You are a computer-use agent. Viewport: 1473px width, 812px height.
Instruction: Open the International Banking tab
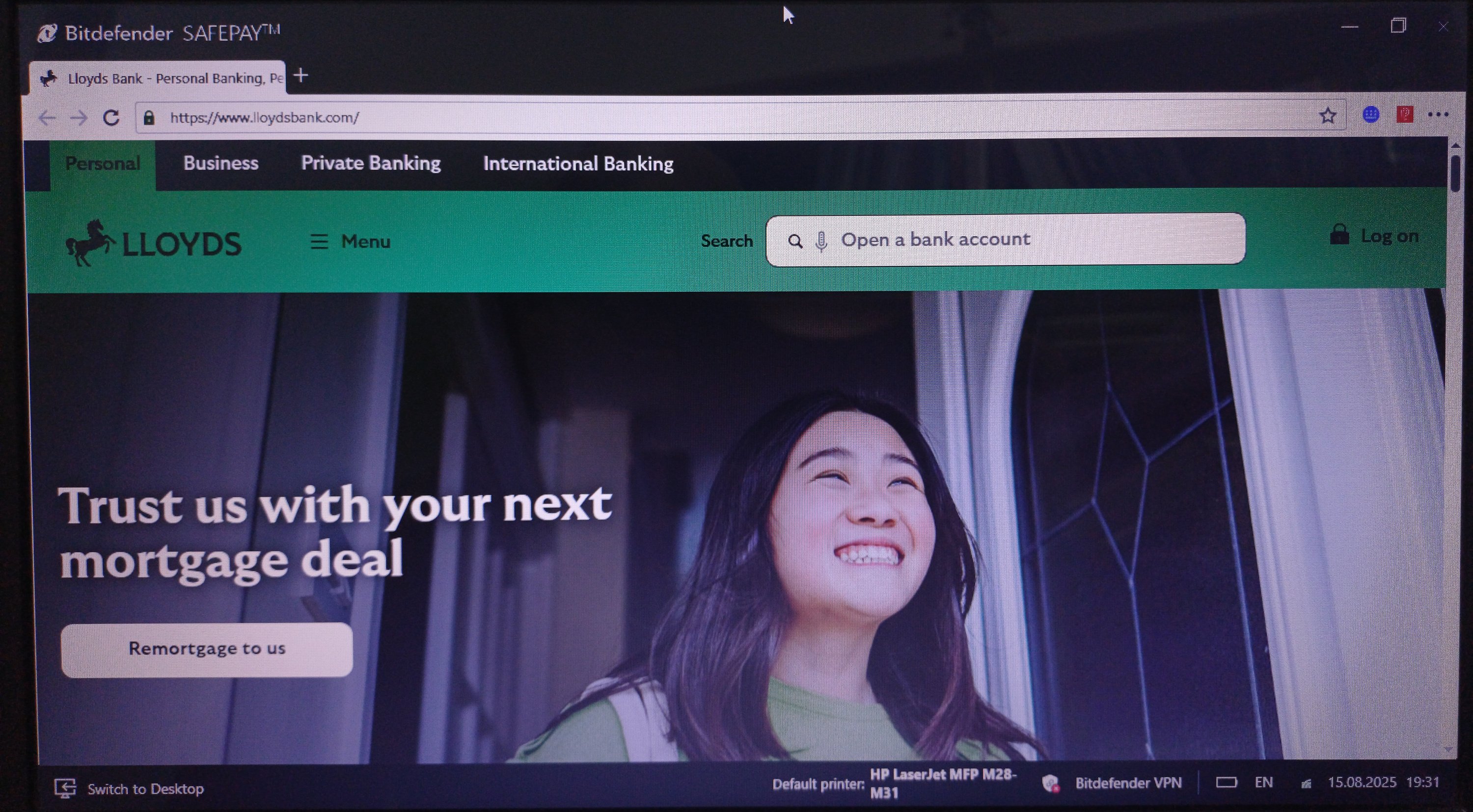[578, 164]
